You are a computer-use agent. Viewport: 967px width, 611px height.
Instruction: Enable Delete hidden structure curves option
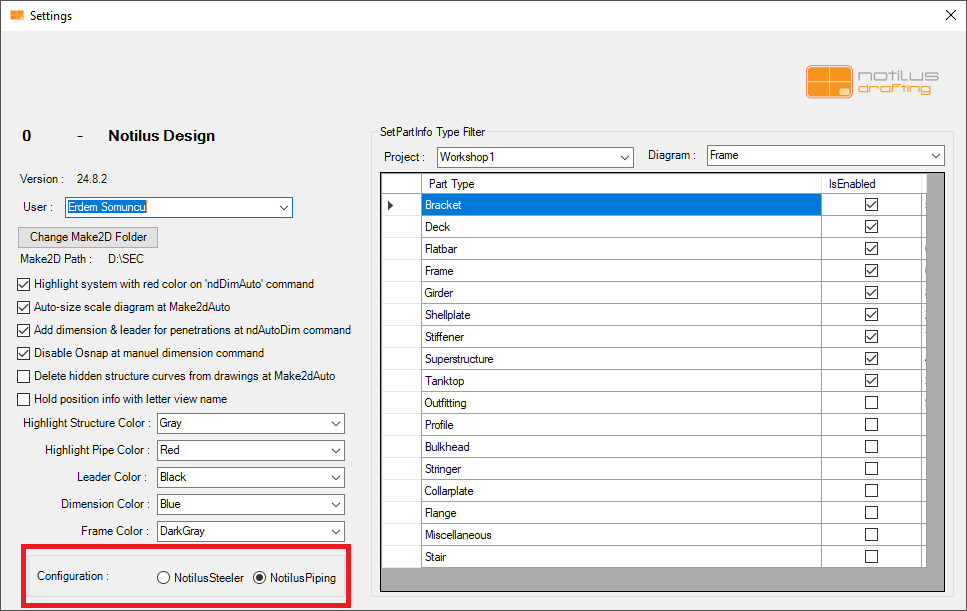coord(25,376)
